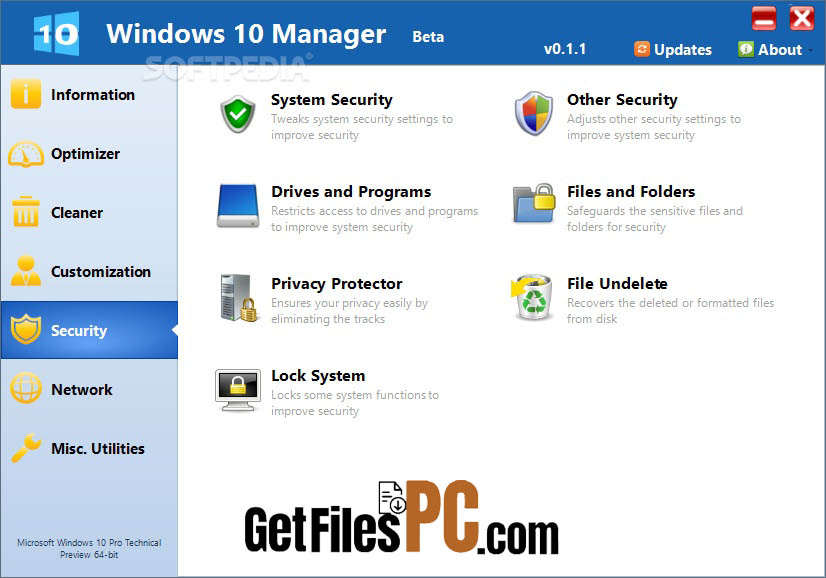The image size is (826, 578).
Task: Click the Customization person icon
Action: (x=25, y=271)
